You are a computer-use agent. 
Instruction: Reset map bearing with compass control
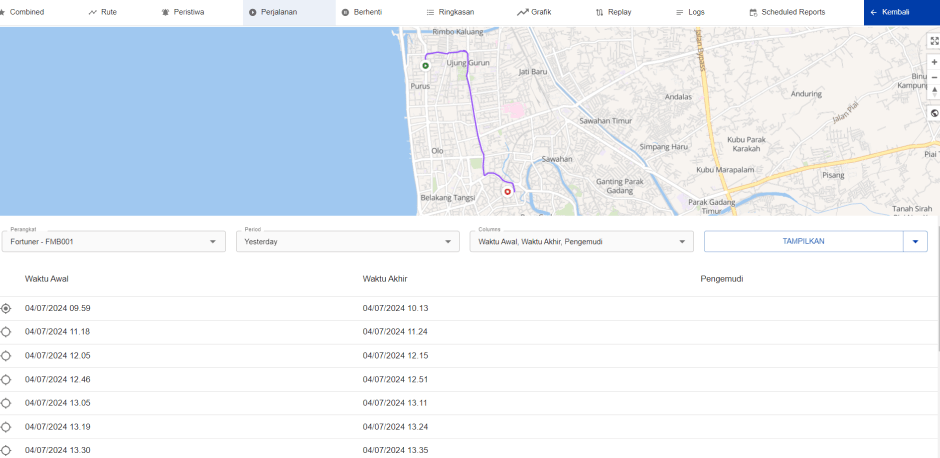tap(934, 91)
